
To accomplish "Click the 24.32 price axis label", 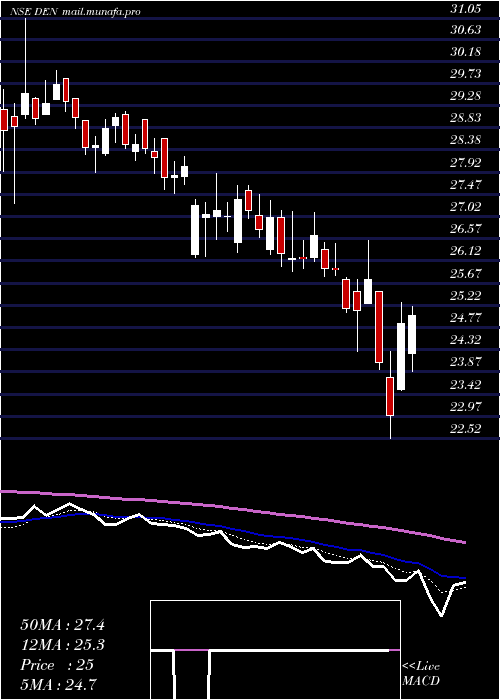I will (465, 340).
